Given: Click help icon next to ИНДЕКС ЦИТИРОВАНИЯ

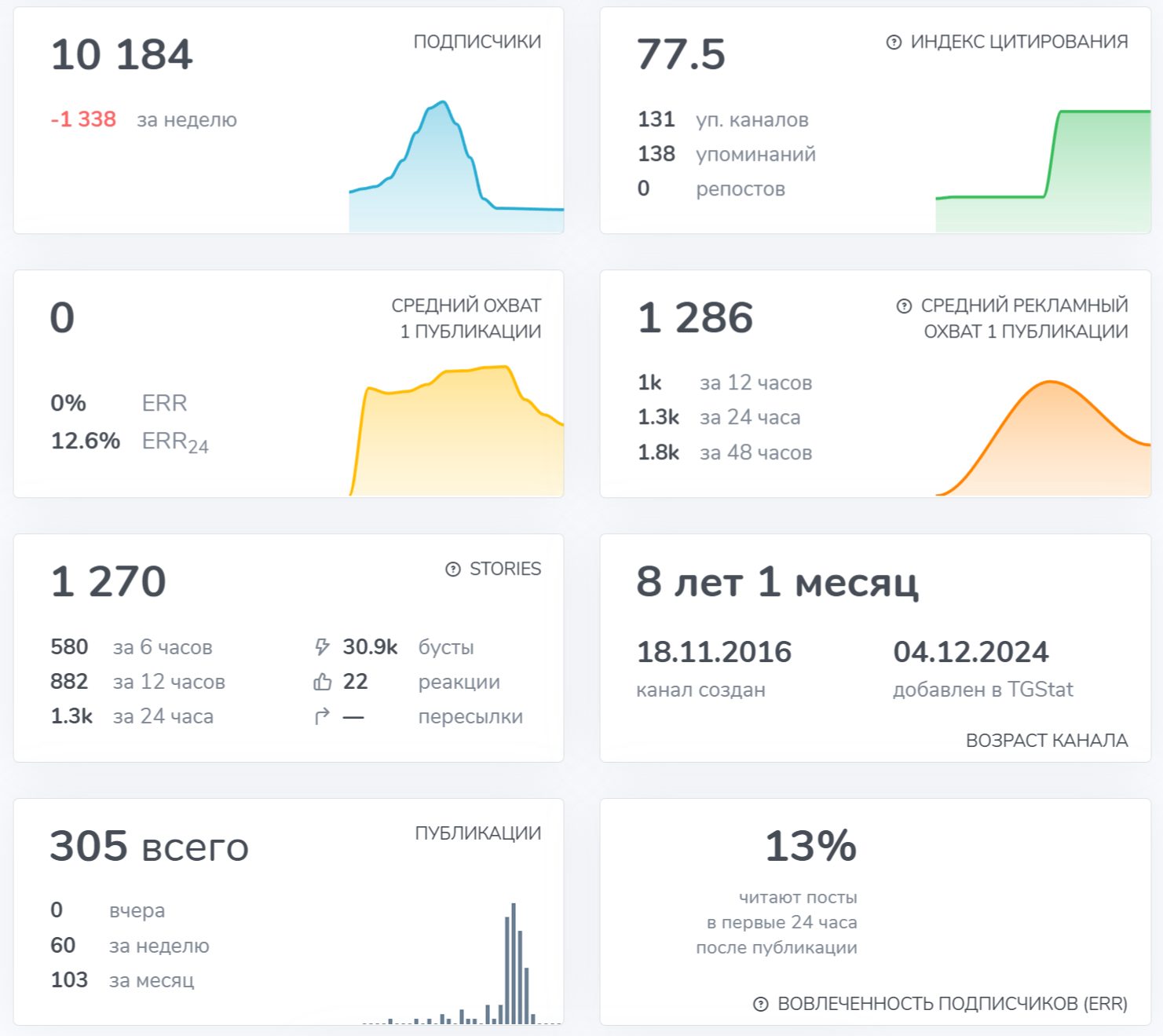Looking at the screenshot, I should coord(894,42).
